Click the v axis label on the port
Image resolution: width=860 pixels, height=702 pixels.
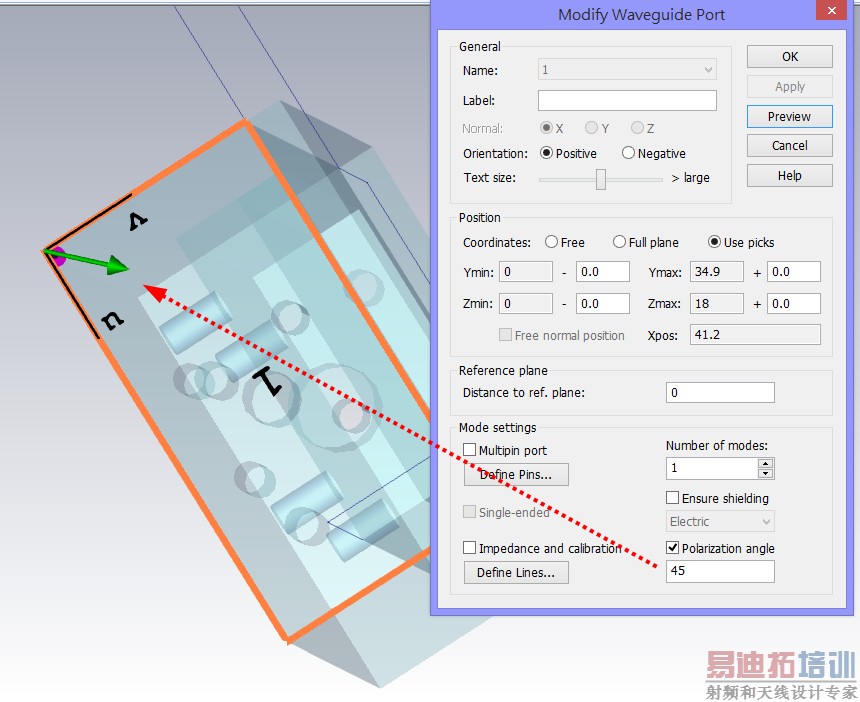[138, 220]
